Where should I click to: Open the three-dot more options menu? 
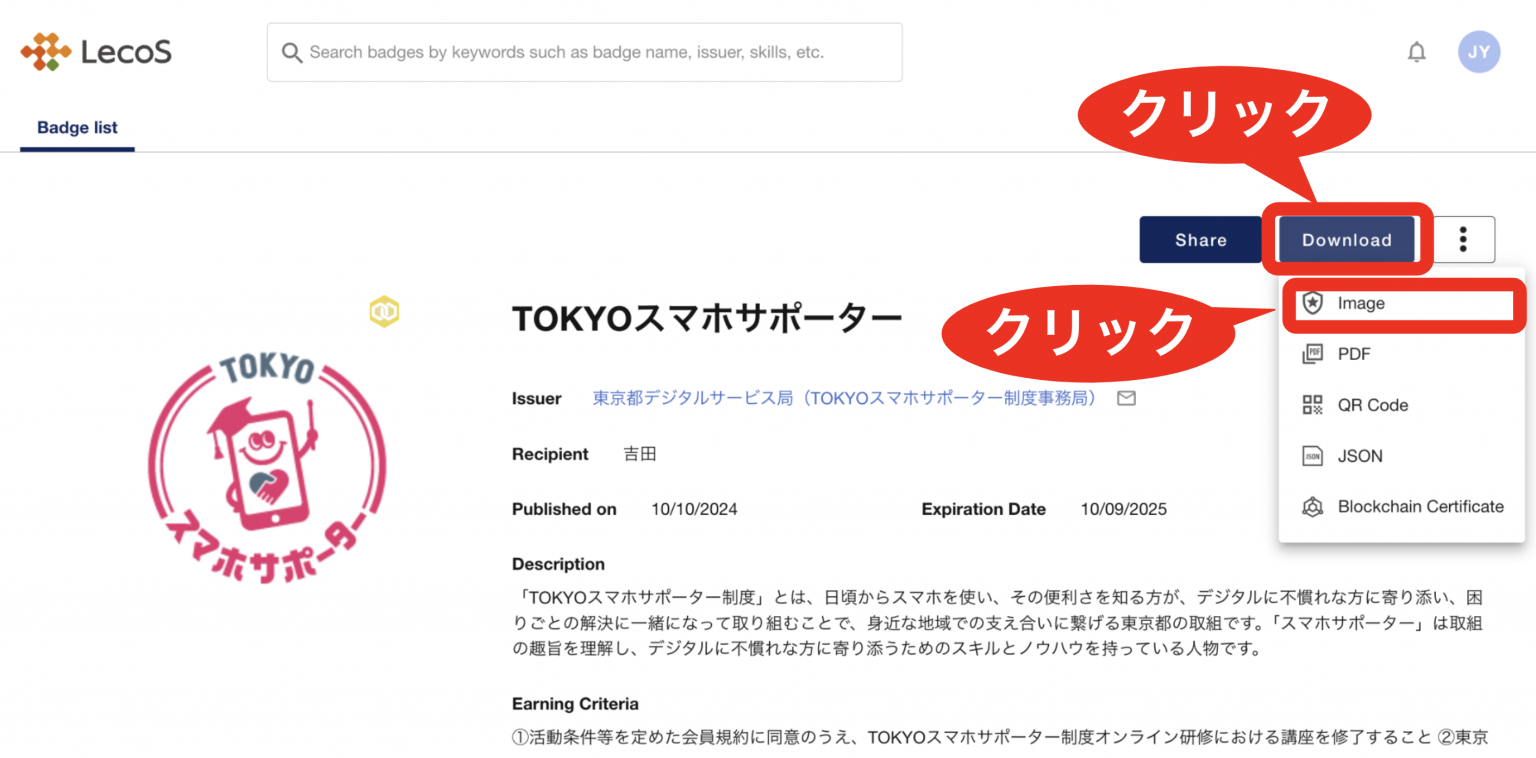pyautogui.click(x=1462, y=239)
